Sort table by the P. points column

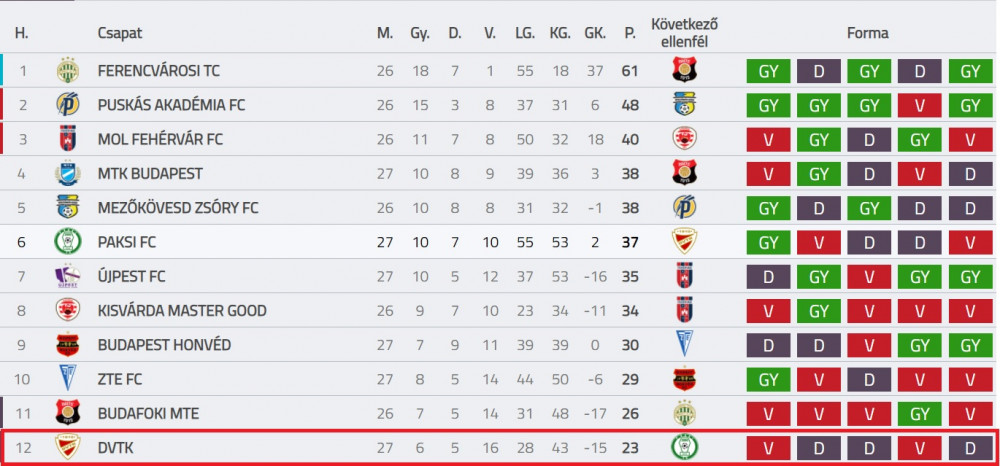[x=630, y=33]
